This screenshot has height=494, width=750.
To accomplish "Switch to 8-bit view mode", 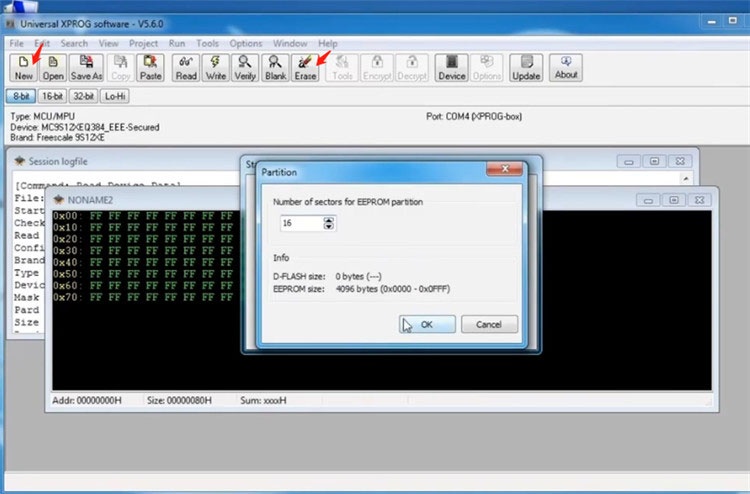I will coord(21,96).
